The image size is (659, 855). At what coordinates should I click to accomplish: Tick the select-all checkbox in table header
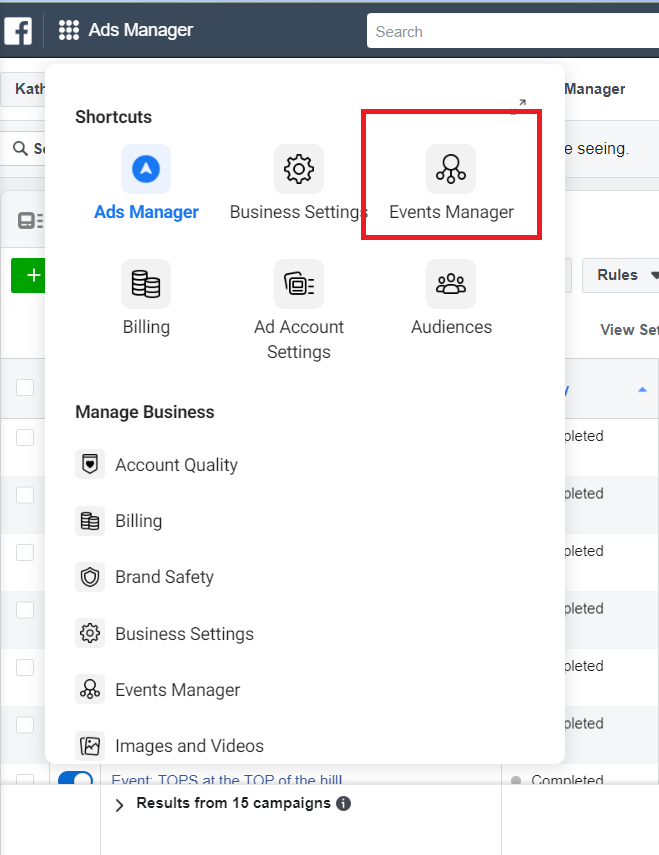coord(25,388)
